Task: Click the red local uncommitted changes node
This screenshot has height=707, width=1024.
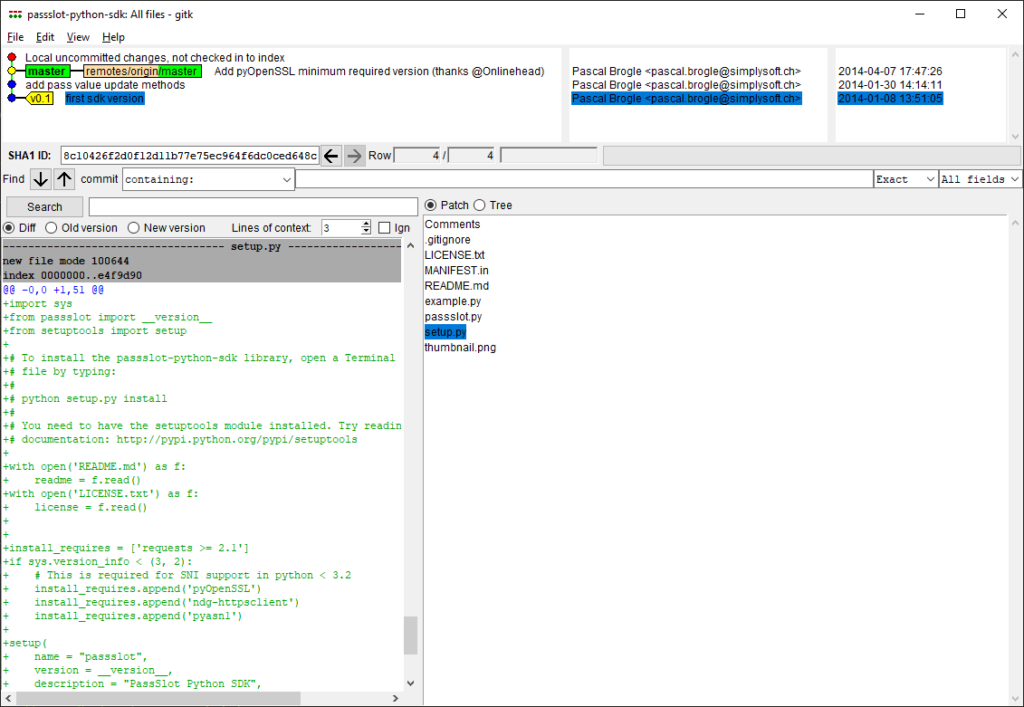Action: point(12,58)
